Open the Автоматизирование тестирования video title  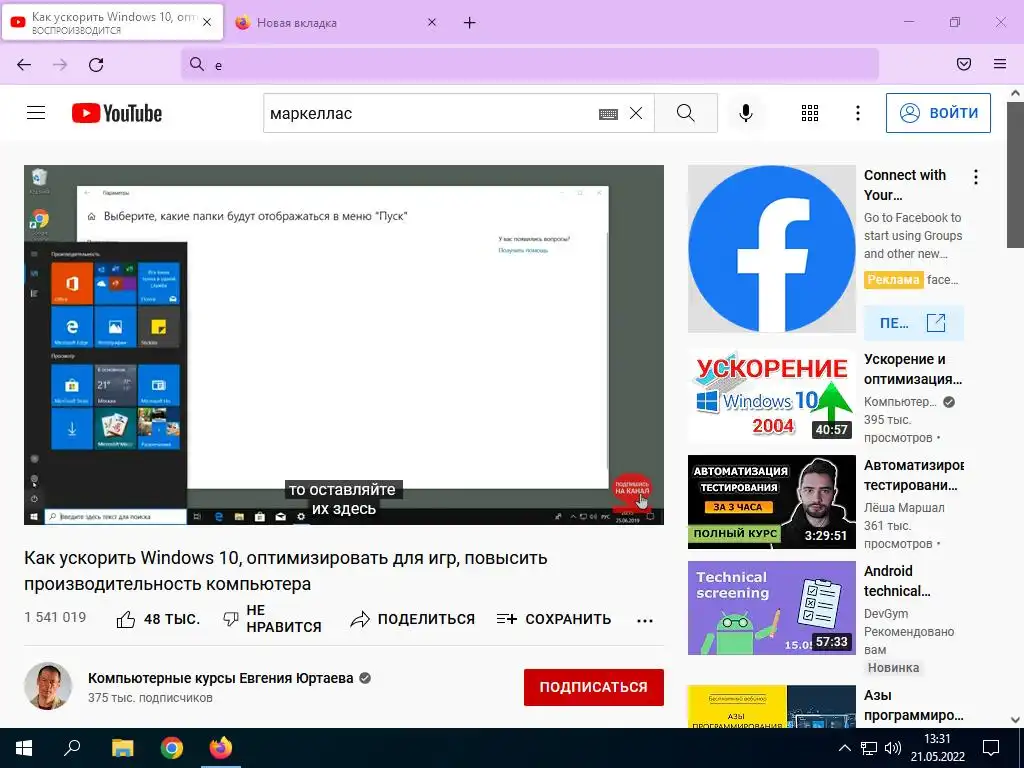click(x=914, y=475)
